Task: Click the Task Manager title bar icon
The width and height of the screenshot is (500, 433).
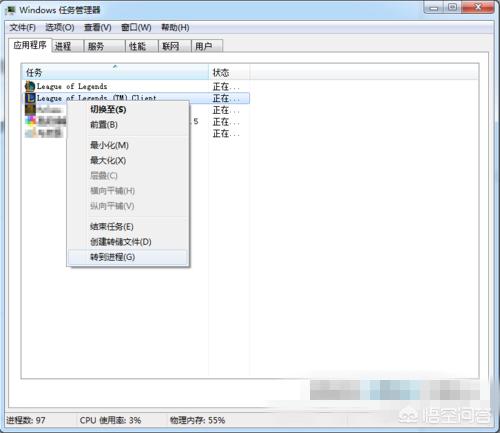Action: click(10, 10)
